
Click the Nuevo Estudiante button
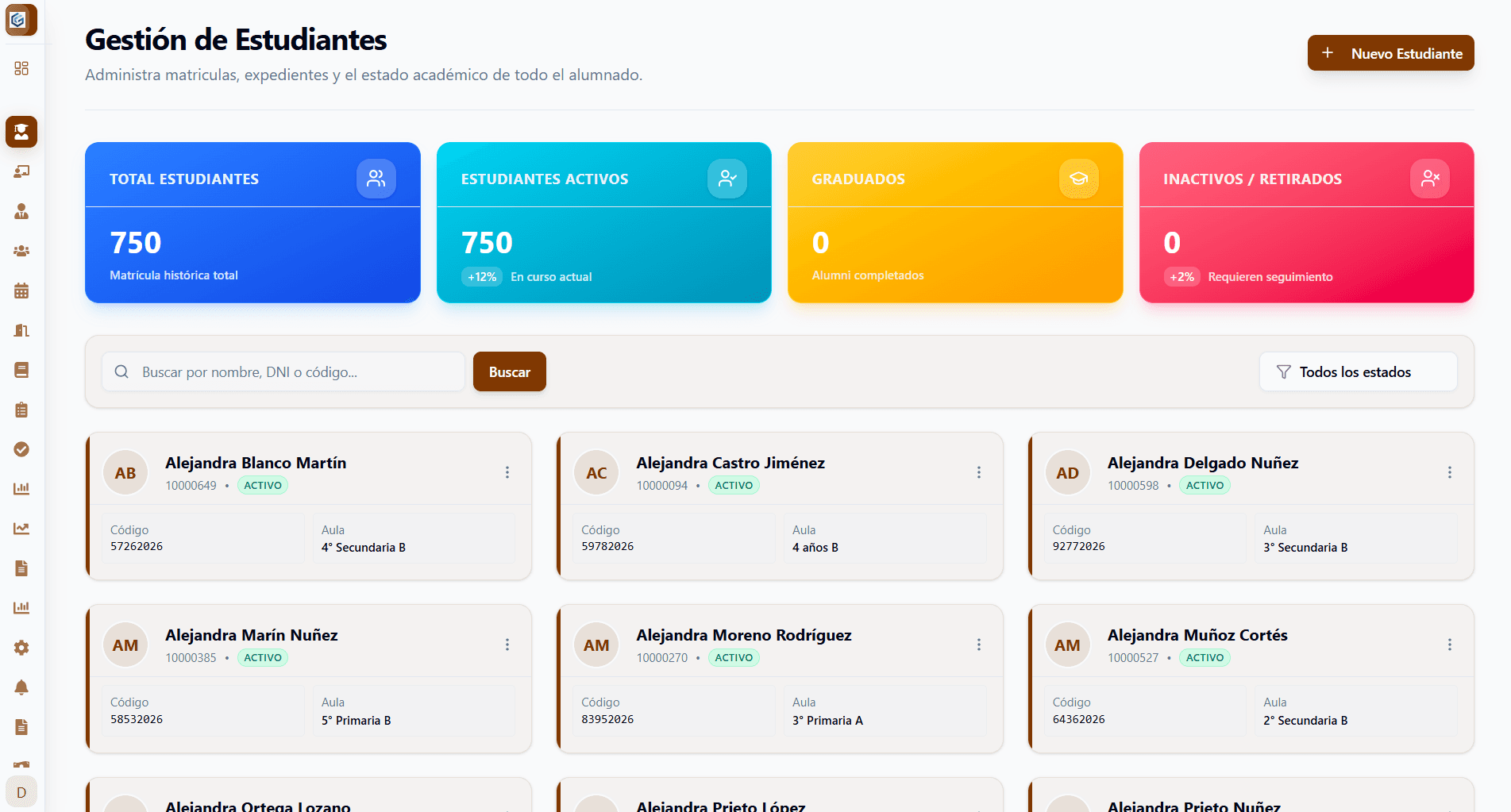pos(1390,53)
